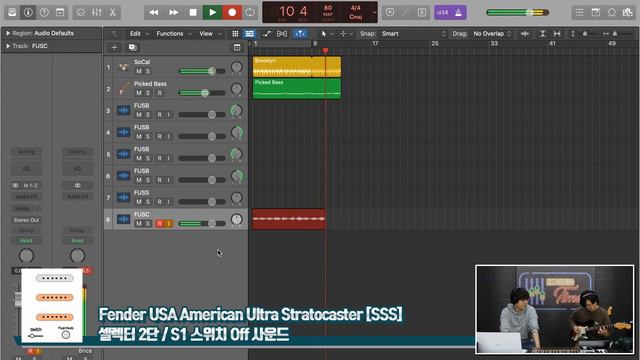Toggle the Count-in 1234 button
The image size is (640, 360).
tap(442, 13)
